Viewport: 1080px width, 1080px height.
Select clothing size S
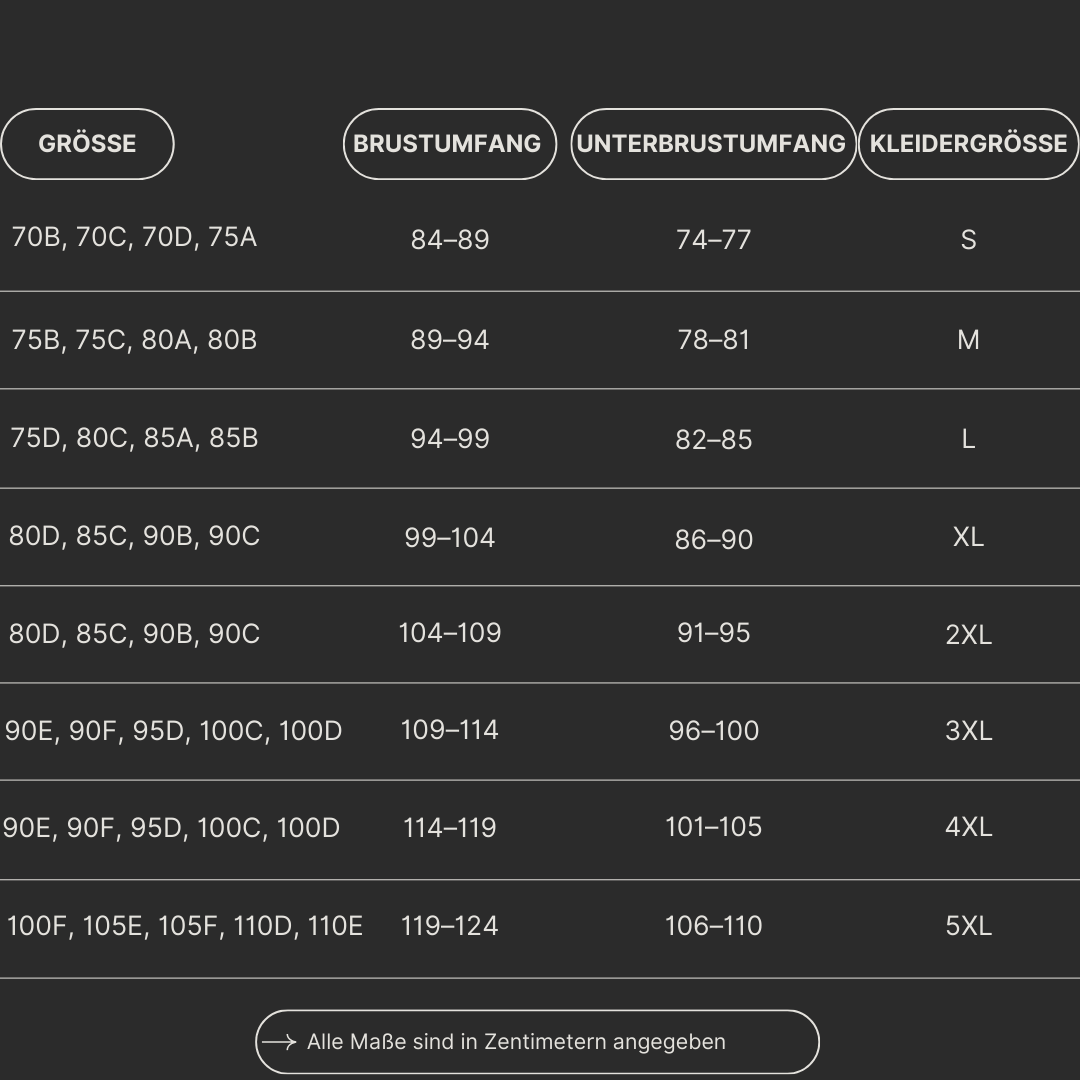[x=968, y=240]
